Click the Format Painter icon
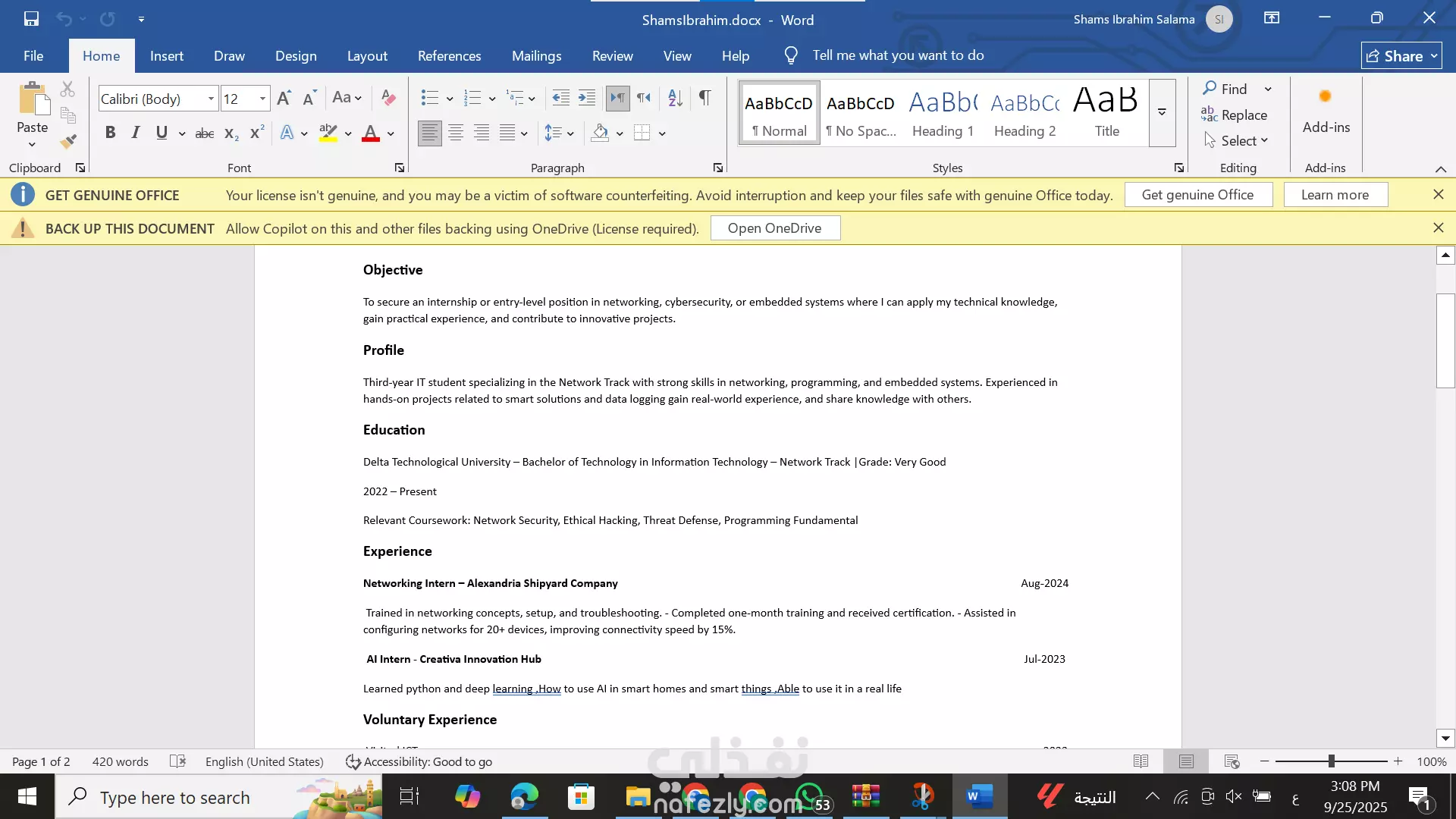Viewport: 1456px width, 819px height. tap(68, 141)
